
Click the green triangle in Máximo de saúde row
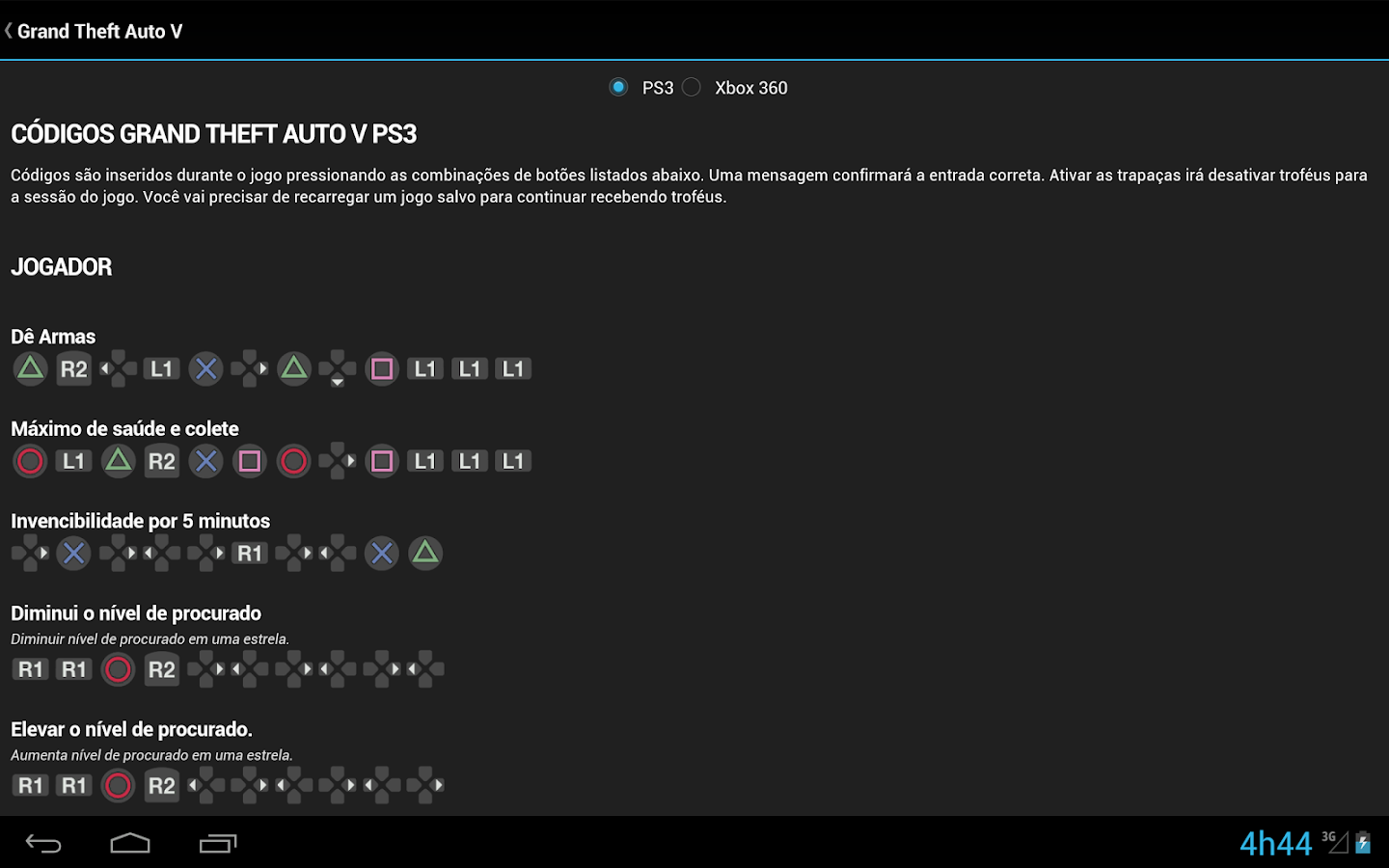(x=118, y=461)
